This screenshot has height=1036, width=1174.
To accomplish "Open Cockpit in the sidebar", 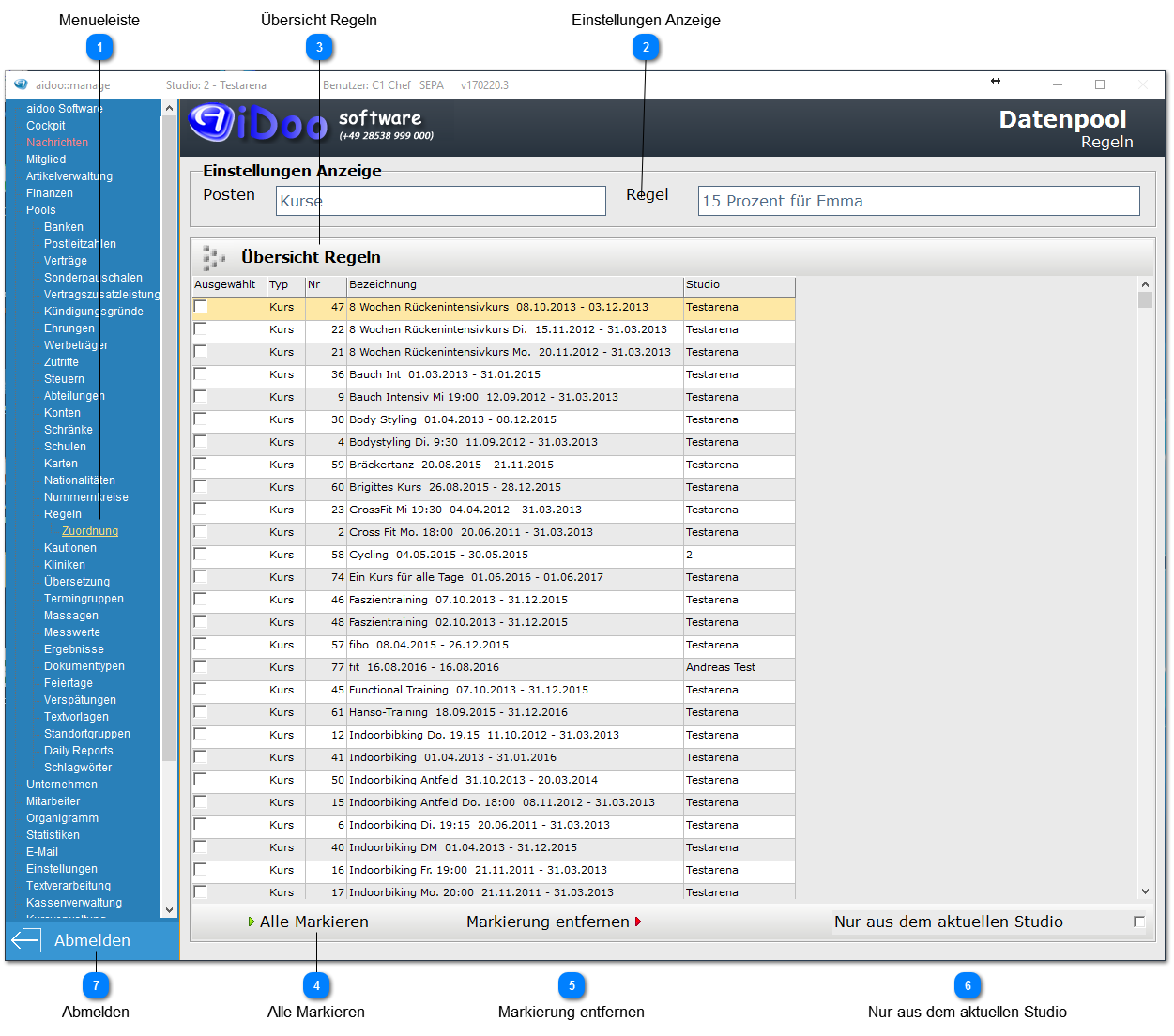I will [x=46, y=126].
